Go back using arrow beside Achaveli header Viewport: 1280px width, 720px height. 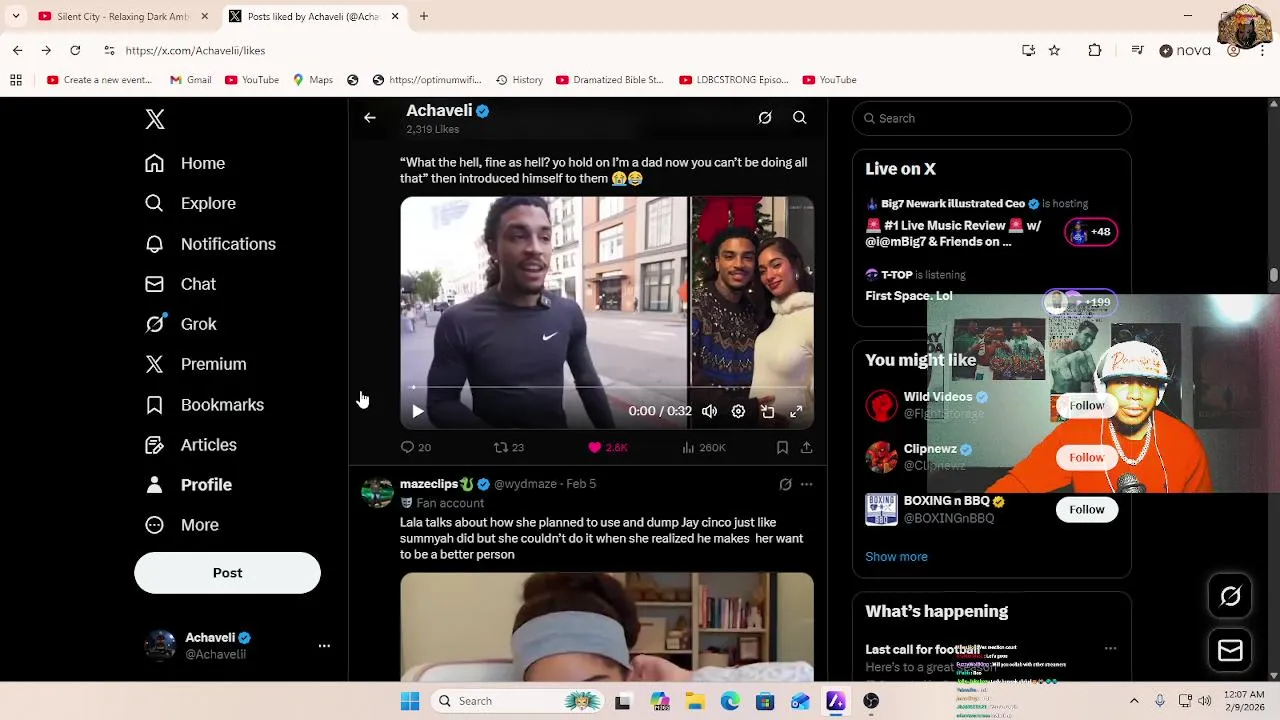(370, 118)
